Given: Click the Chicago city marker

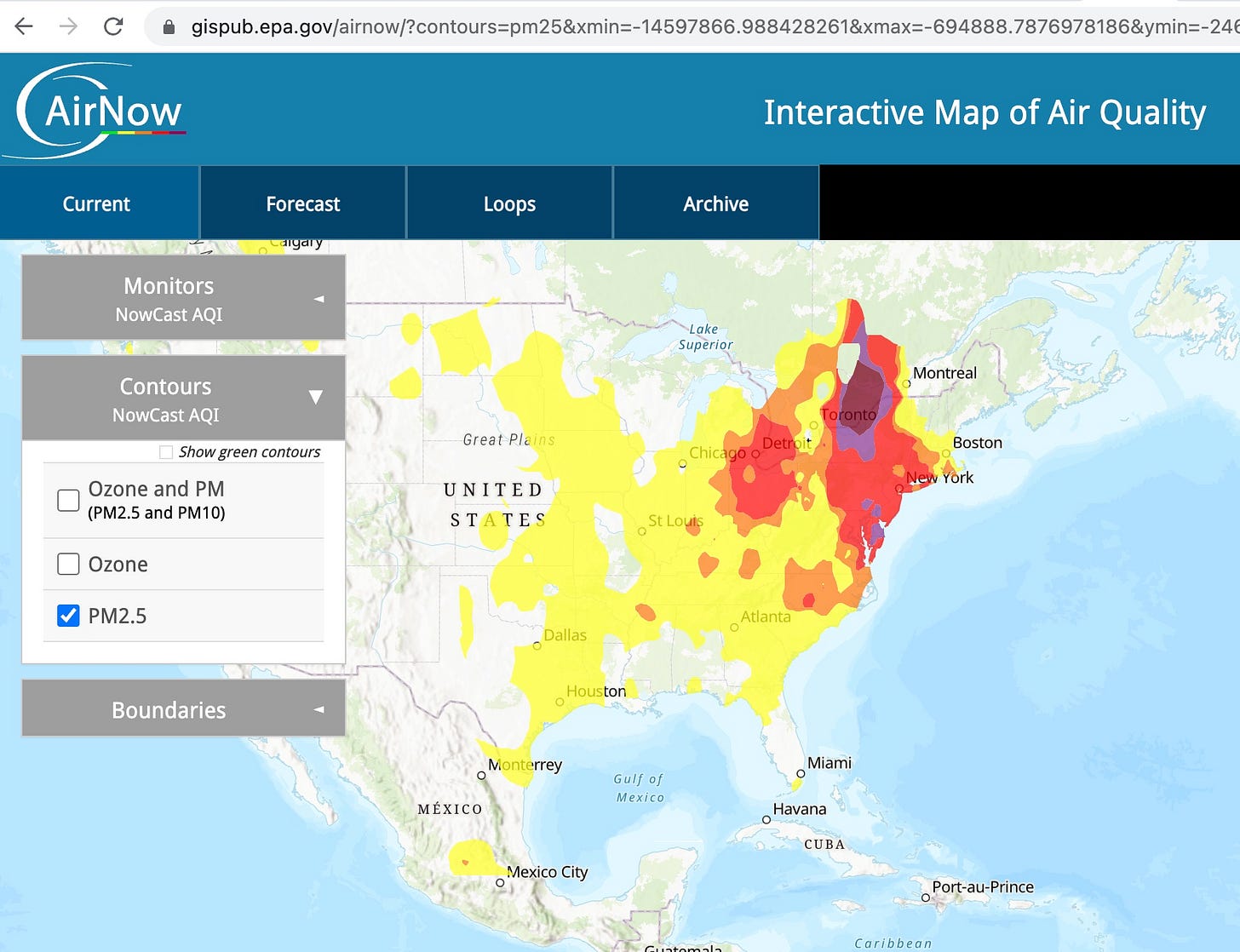Looking at the screenshot, I should pos(682,465).
